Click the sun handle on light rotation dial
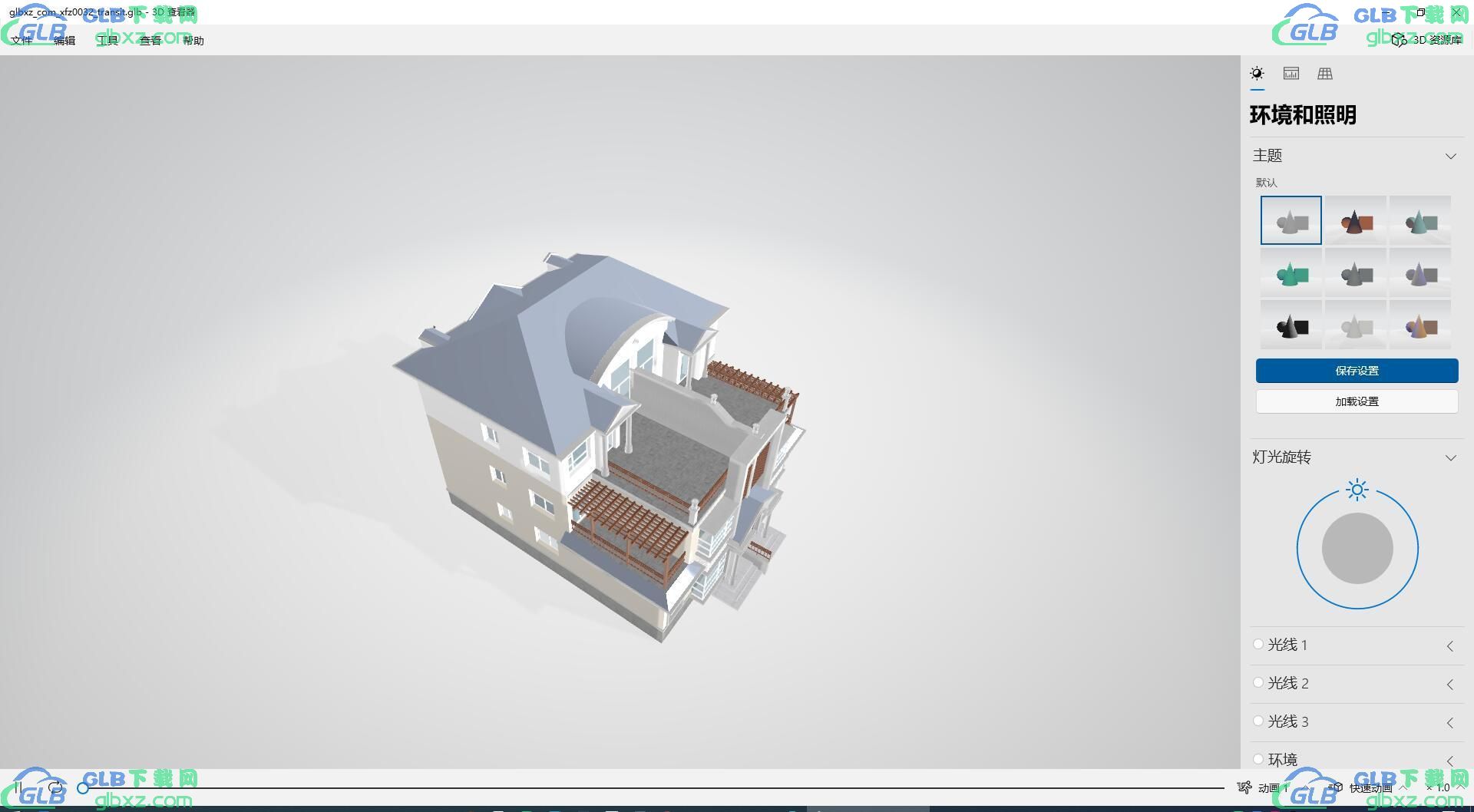 (x=1357, y=490)
